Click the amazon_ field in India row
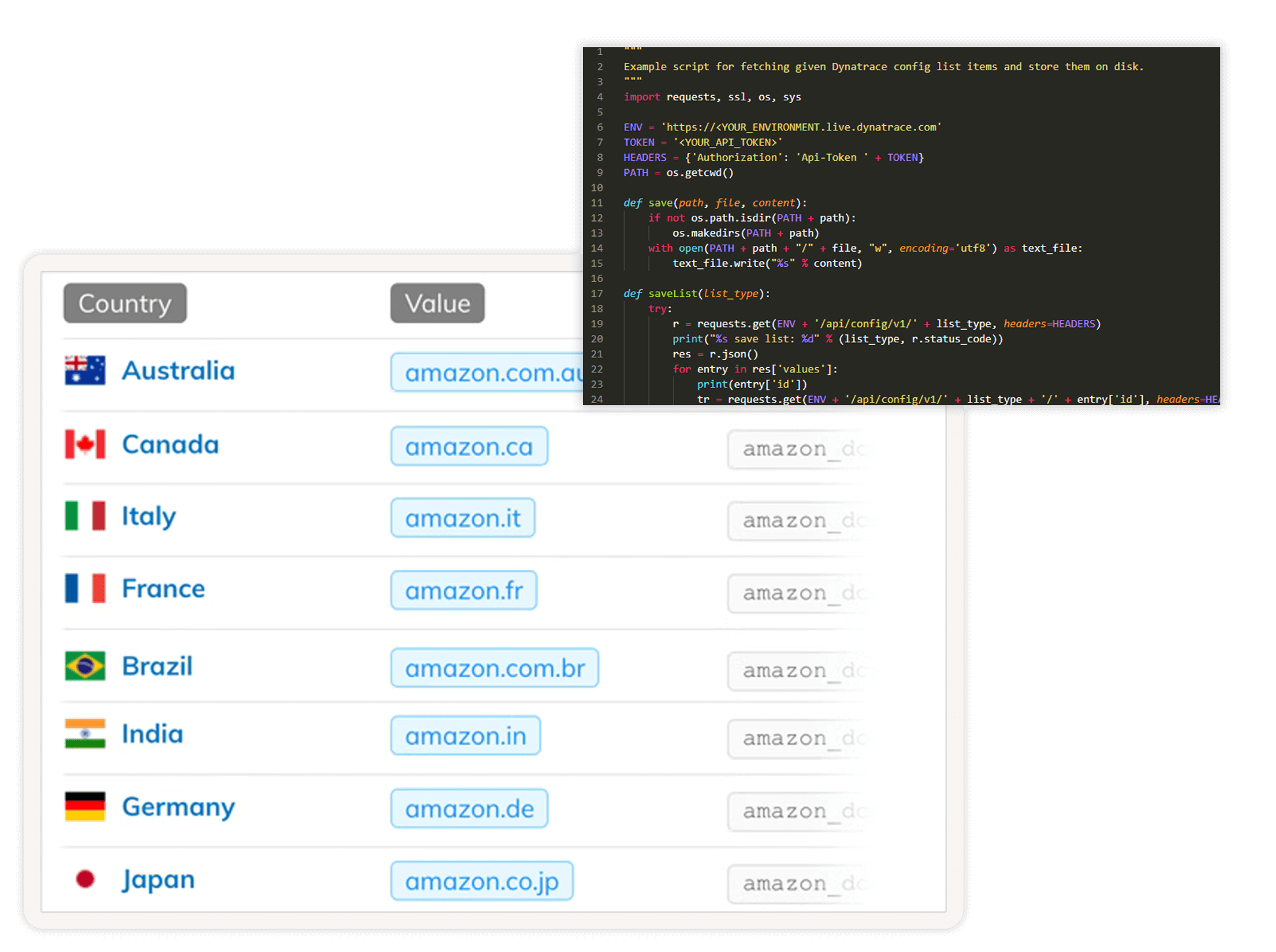 click(x=797, y=738)
